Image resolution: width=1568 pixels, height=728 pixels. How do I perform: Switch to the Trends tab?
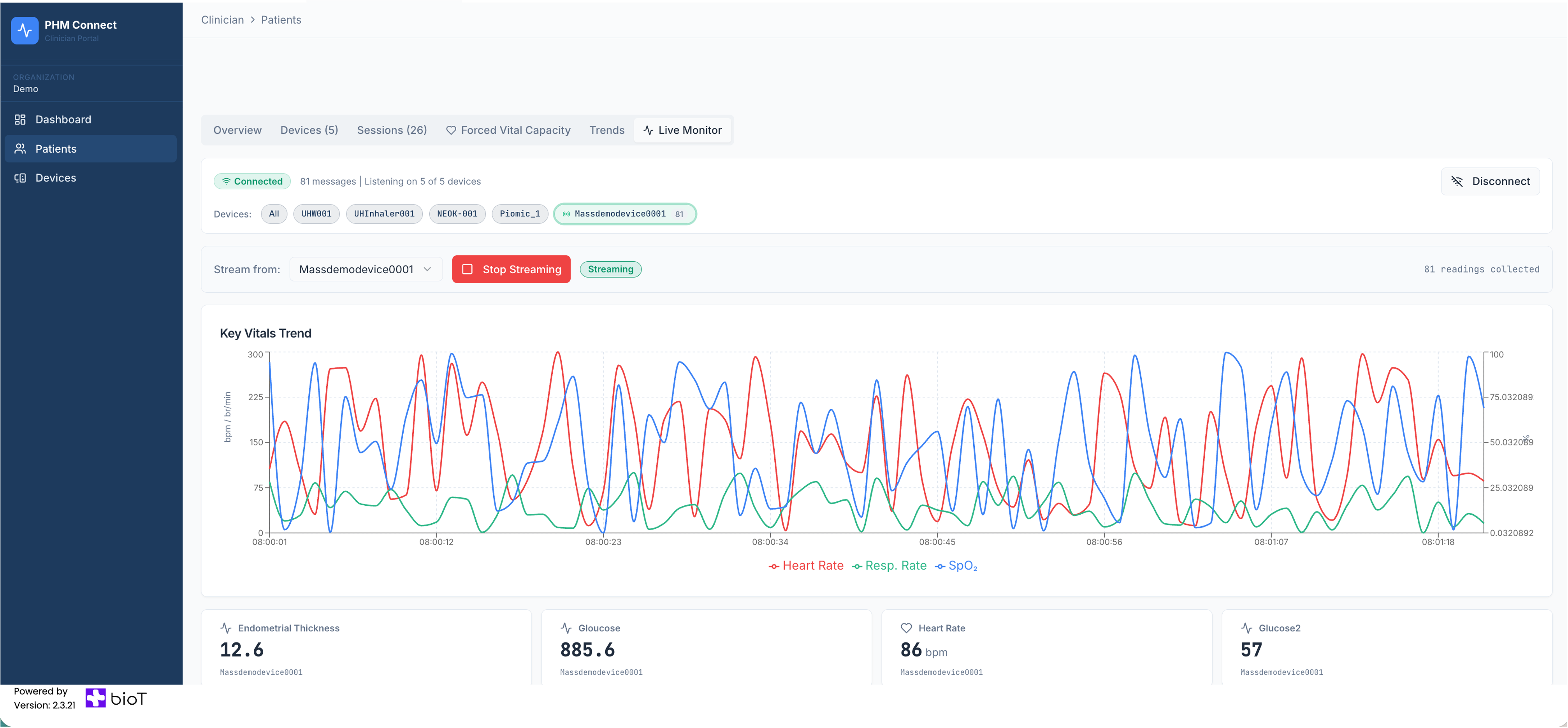606,130
